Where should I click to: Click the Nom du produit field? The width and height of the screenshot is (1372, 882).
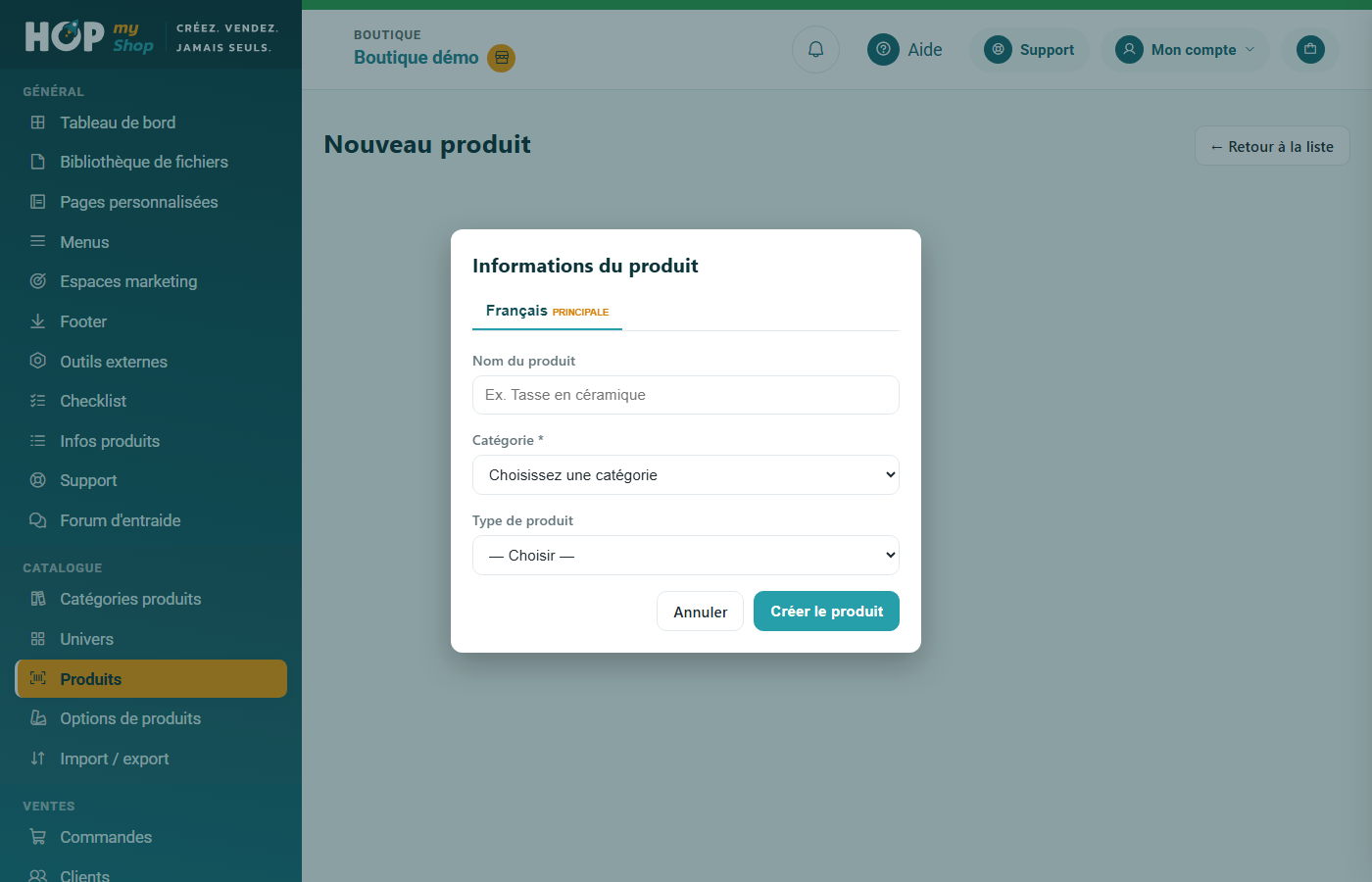click(x=686, y=395)
